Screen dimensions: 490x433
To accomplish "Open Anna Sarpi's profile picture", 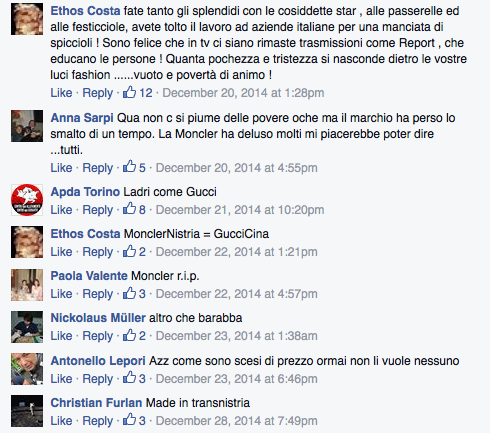I will [x=27, y=126].
